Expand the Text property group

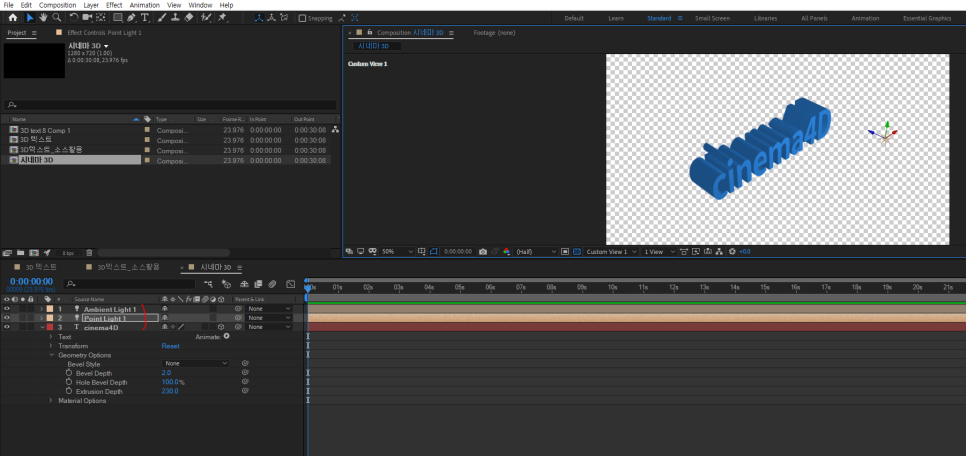[x=51, y=337]
